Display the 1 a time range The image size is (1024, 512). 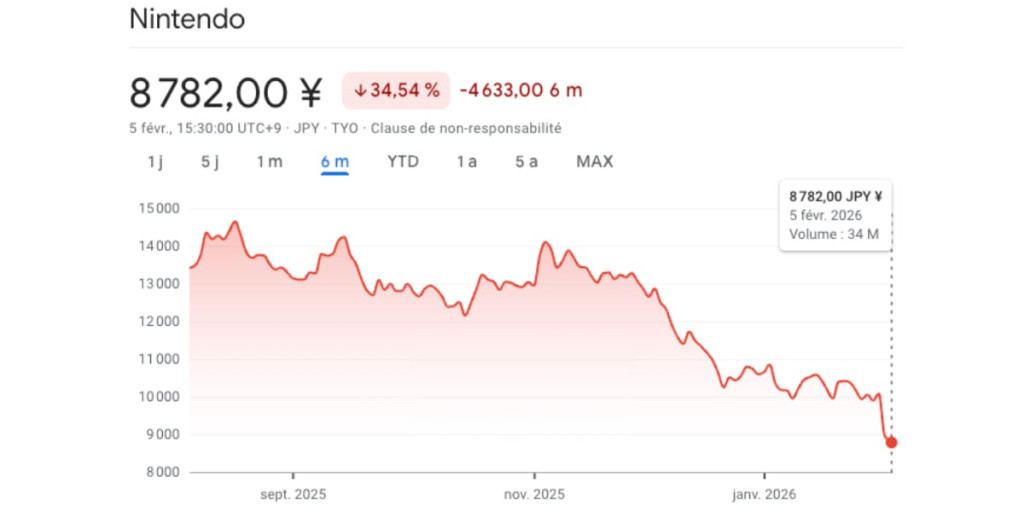coord(466,162)
